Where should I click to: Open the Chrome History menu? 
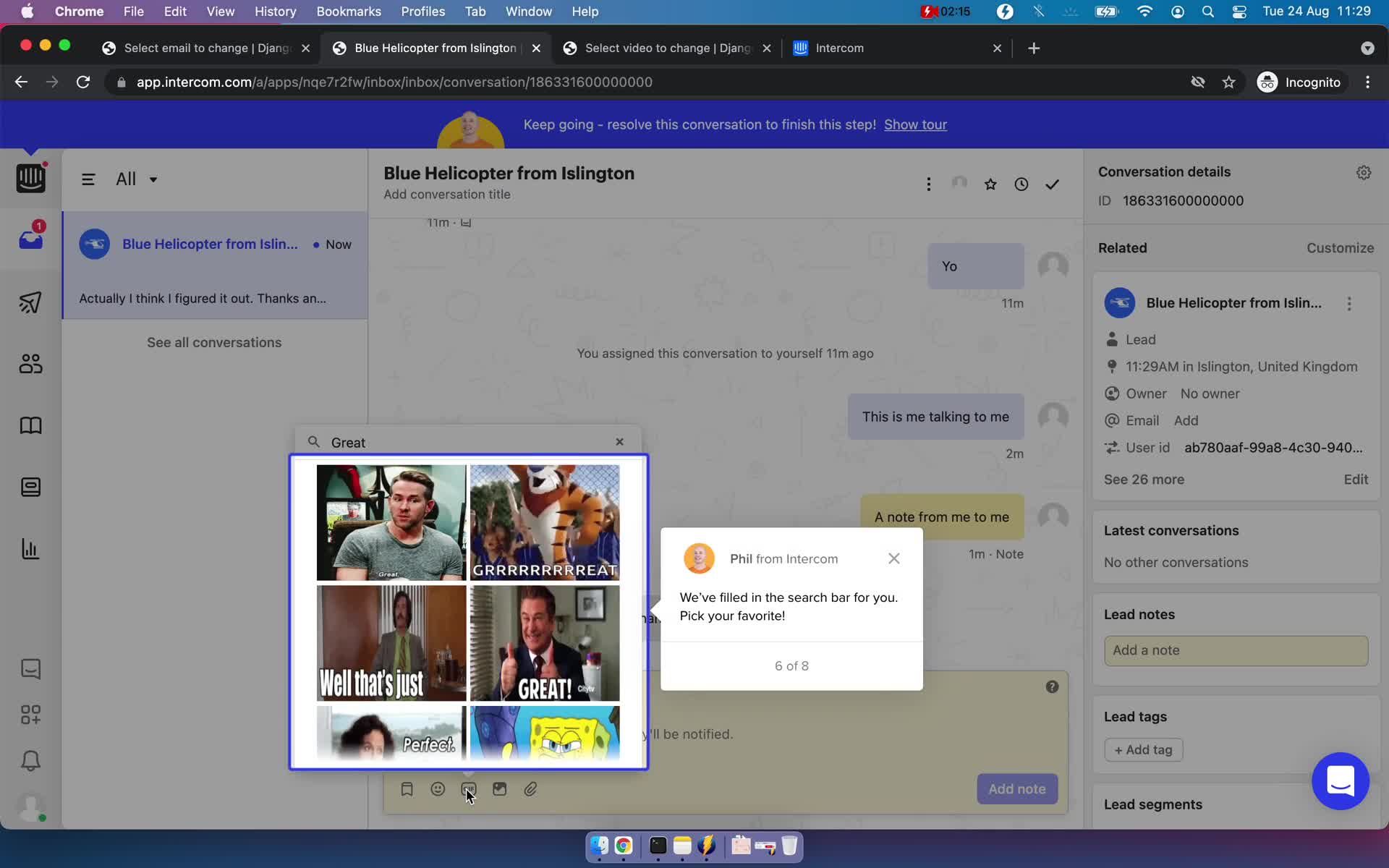[275, 12]
